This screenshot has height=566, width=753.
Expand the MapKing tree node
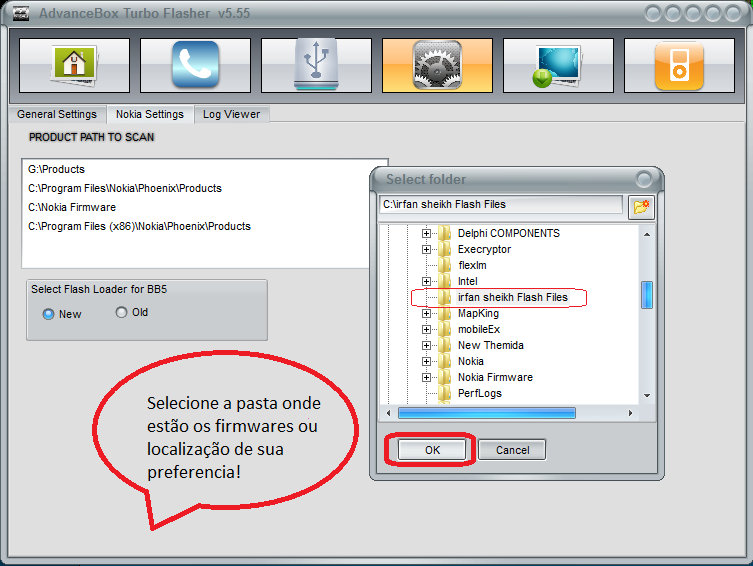[426, 313]
